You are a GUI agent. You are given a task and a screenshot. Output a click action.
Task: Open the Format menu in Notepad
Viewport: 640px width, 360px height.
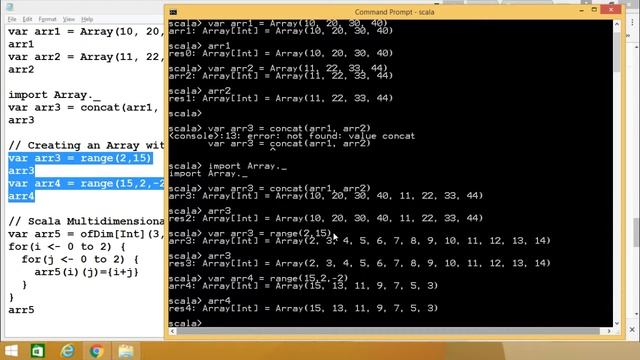pos(47,19)
